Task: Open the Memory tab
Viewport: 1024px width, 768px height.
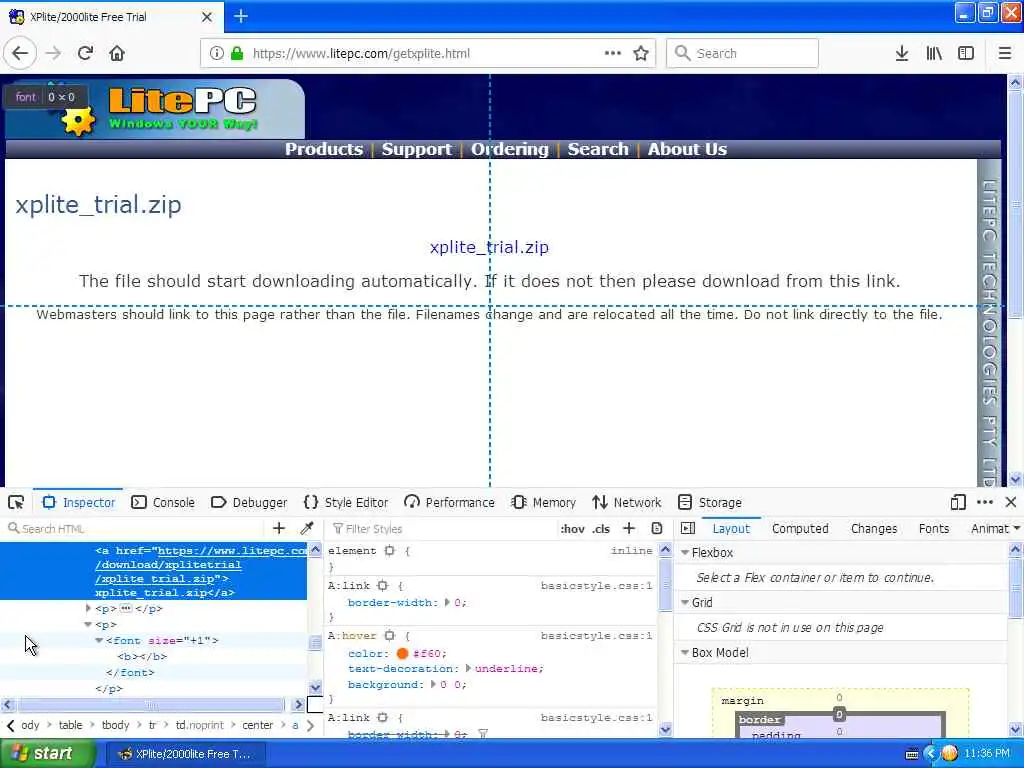Action: 544,502
